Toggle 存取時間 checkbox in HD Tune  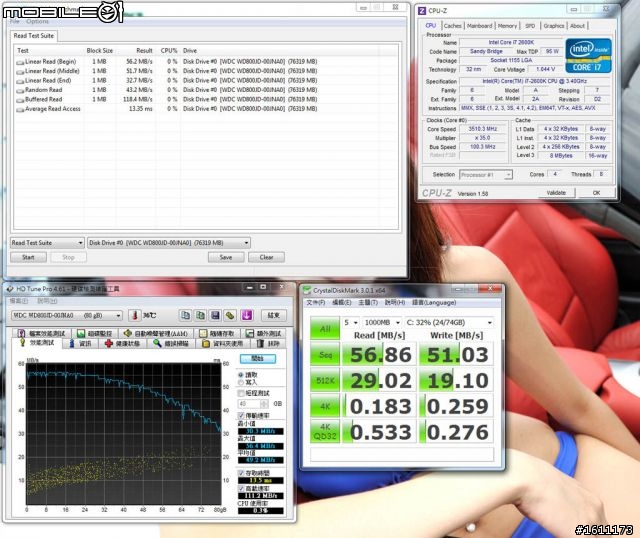coord(241,473)
